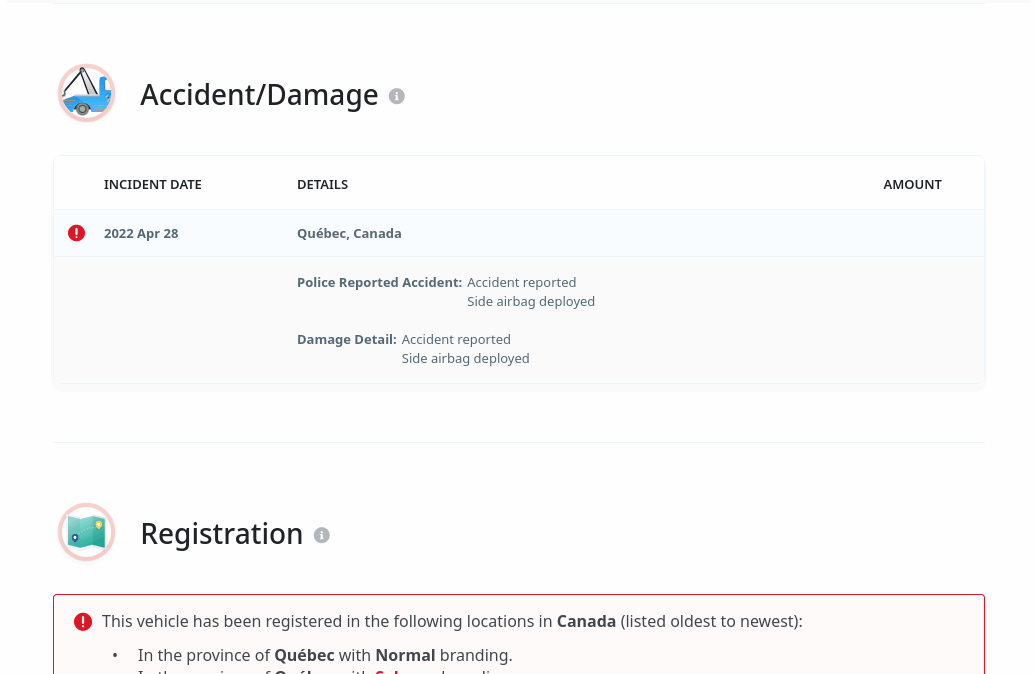Click Accident reported text under Damage Detail
Viewport: 1035px width, 674px height.
tap(456, 339)
